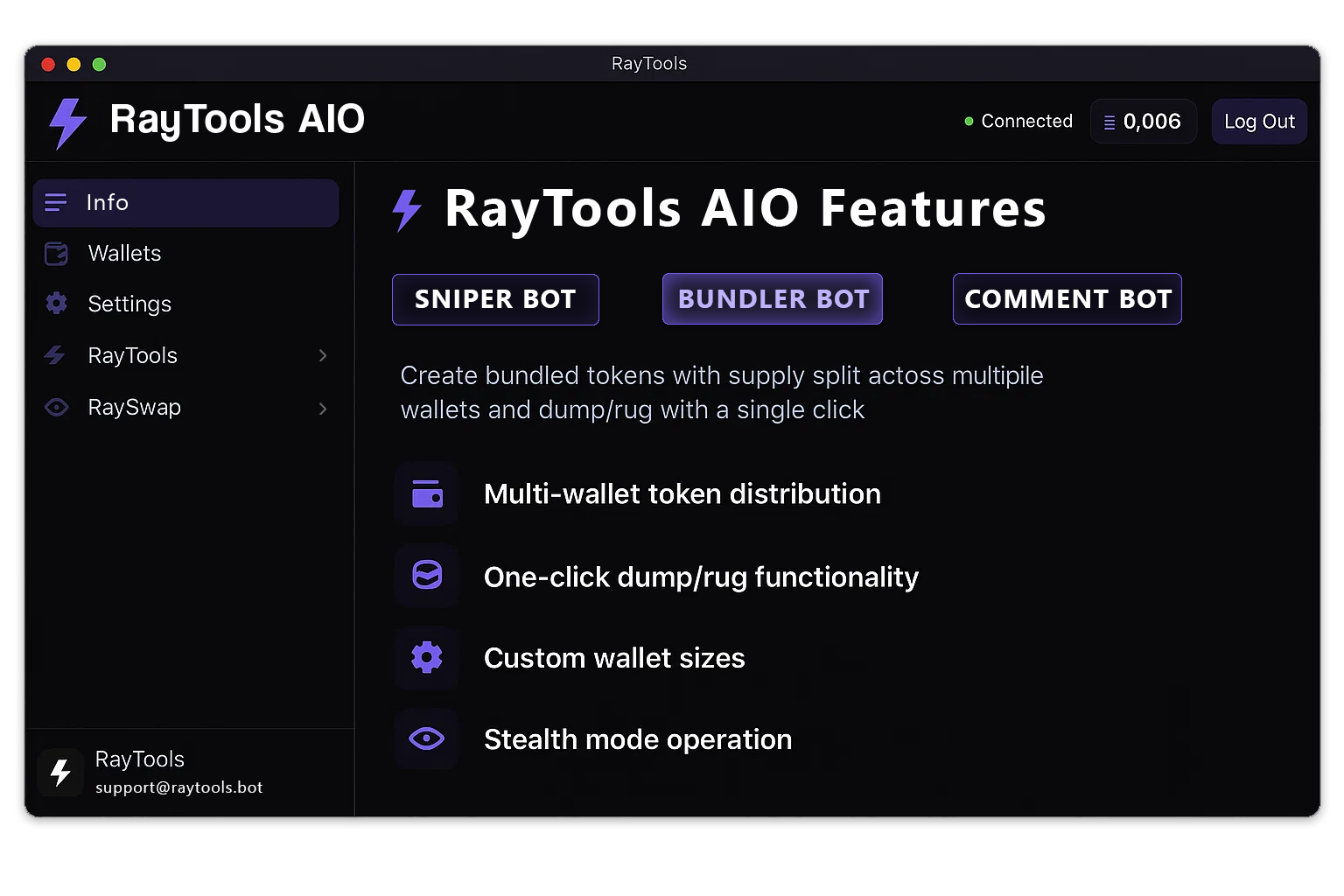Click the RayTools window title text

click(x=649, y=64)
